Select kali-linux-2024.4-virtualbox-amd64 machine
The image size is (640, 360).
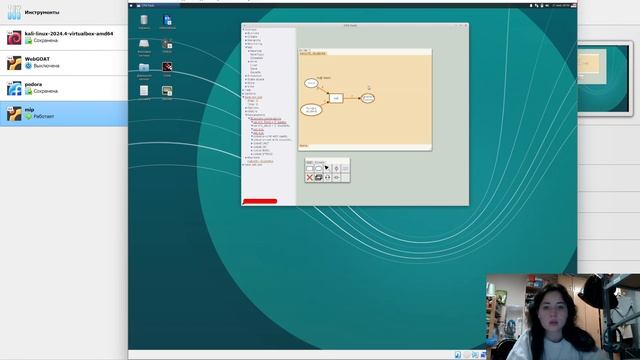[64, 37]
